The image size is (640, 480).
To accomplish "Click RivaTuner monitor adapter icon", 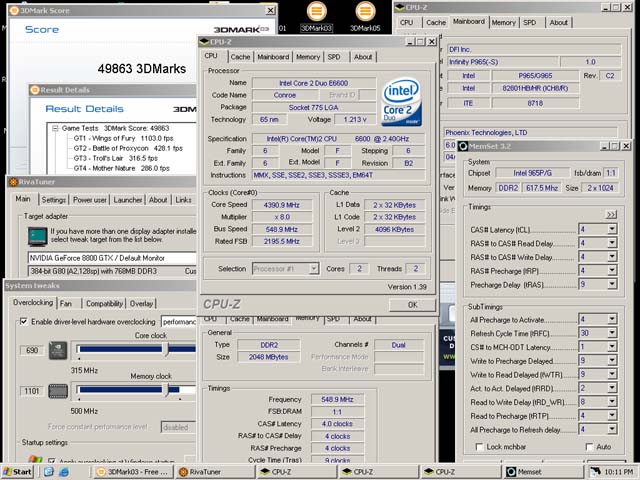I will [37, 236].
